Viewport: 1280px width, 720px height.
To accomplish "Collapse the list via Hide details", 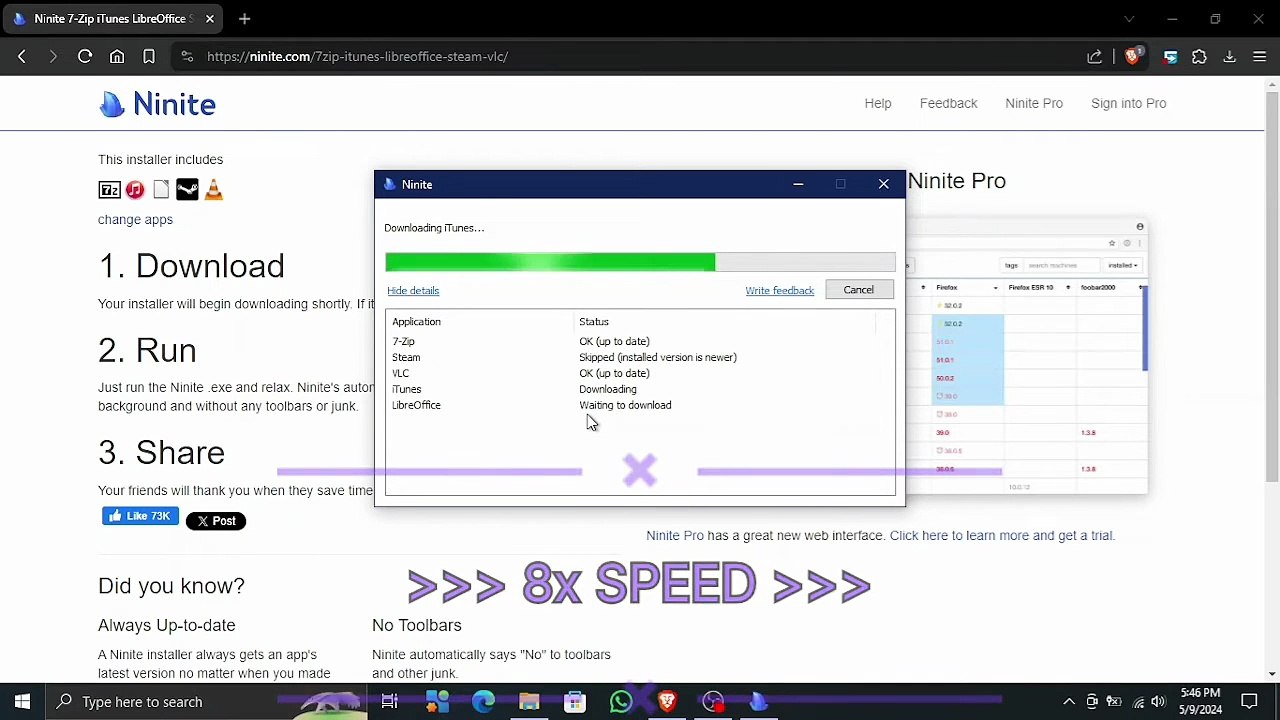I will tap(413, 290).
